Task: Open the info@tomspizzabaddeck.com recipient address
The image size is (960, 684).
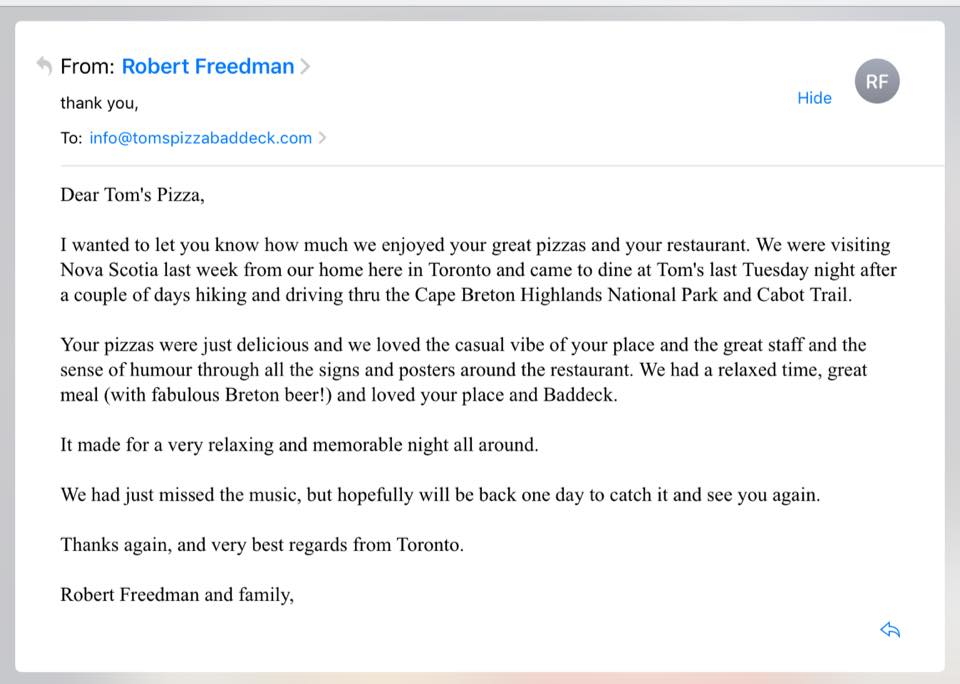Action: click(x=201, y=138)
